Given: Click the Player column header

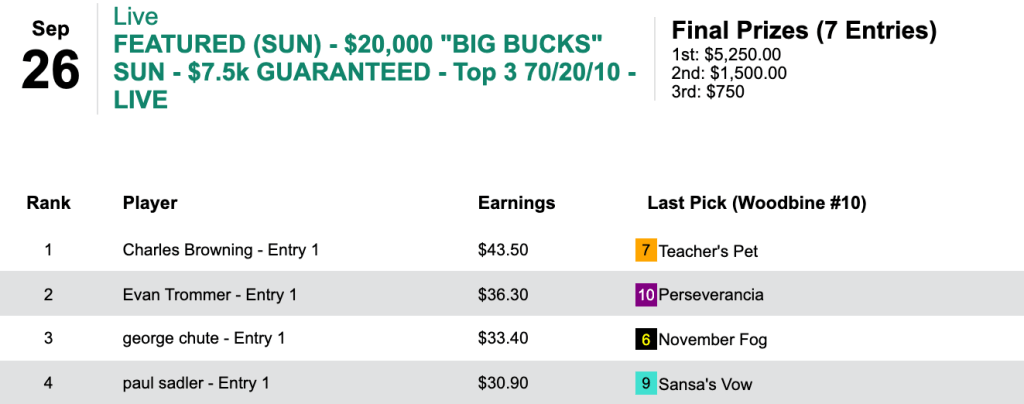Looking at the screenshot, I should coord(150,203).
